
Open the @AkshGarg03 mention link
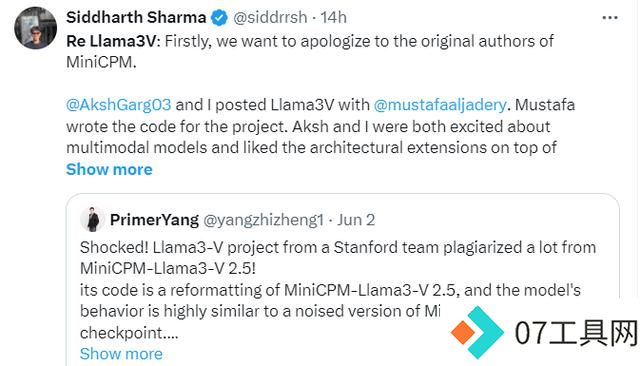click(x=118, y=105)
